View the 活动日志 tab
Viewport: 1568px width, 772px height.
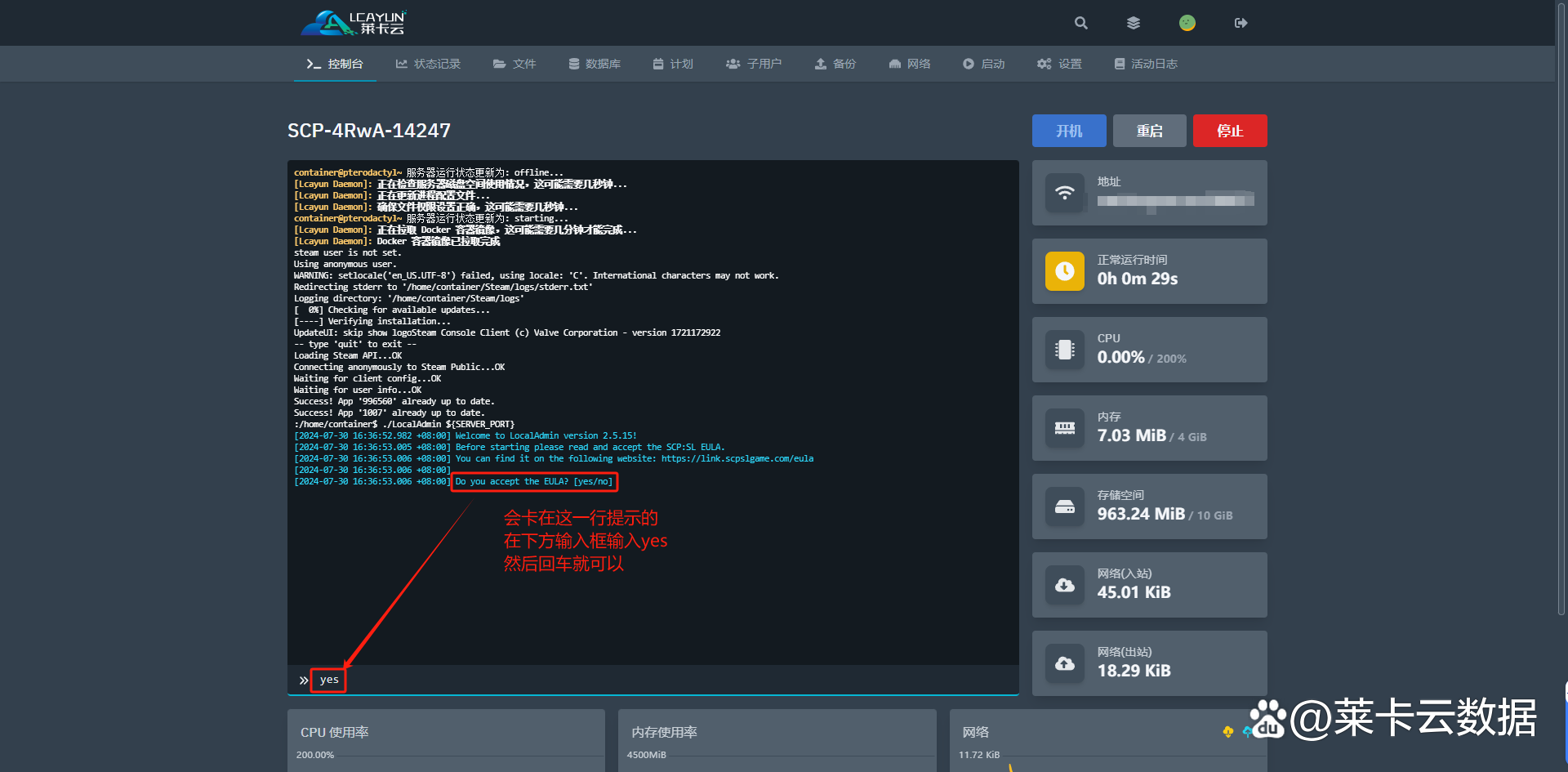tap(1146, 64)
